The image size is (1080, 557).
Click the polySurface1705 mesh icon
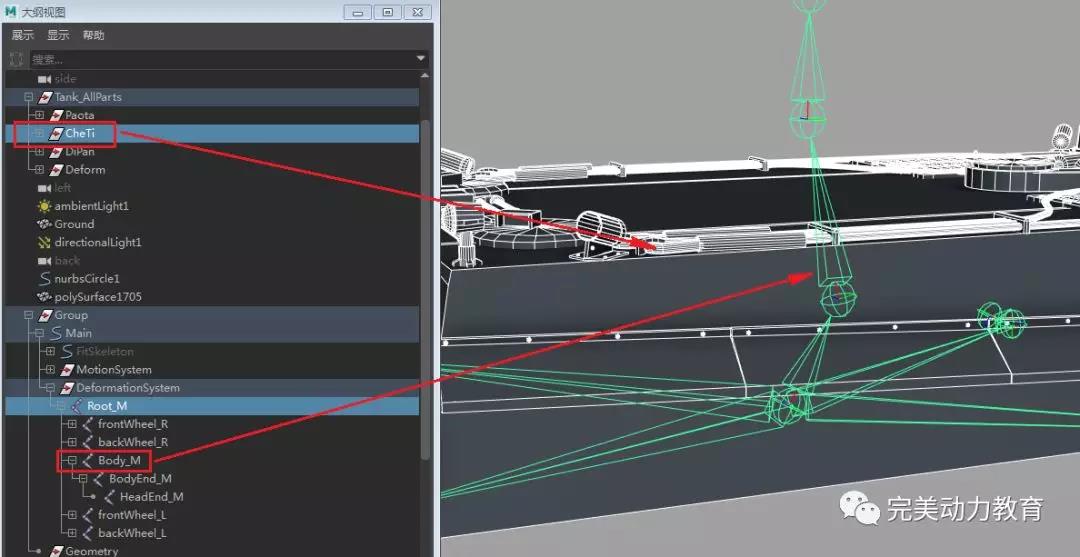[44, 297]
